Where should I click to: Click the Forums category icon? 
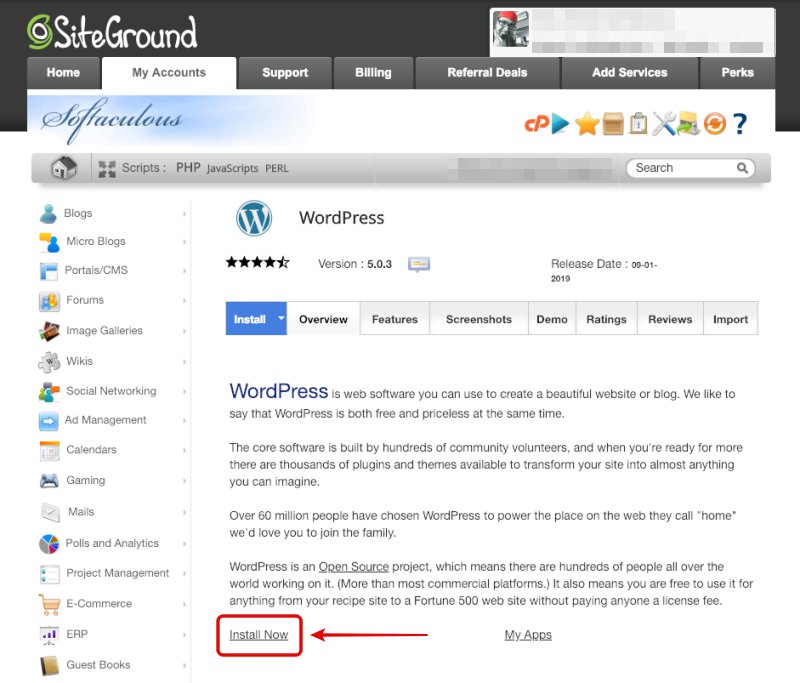pos(49,301)
